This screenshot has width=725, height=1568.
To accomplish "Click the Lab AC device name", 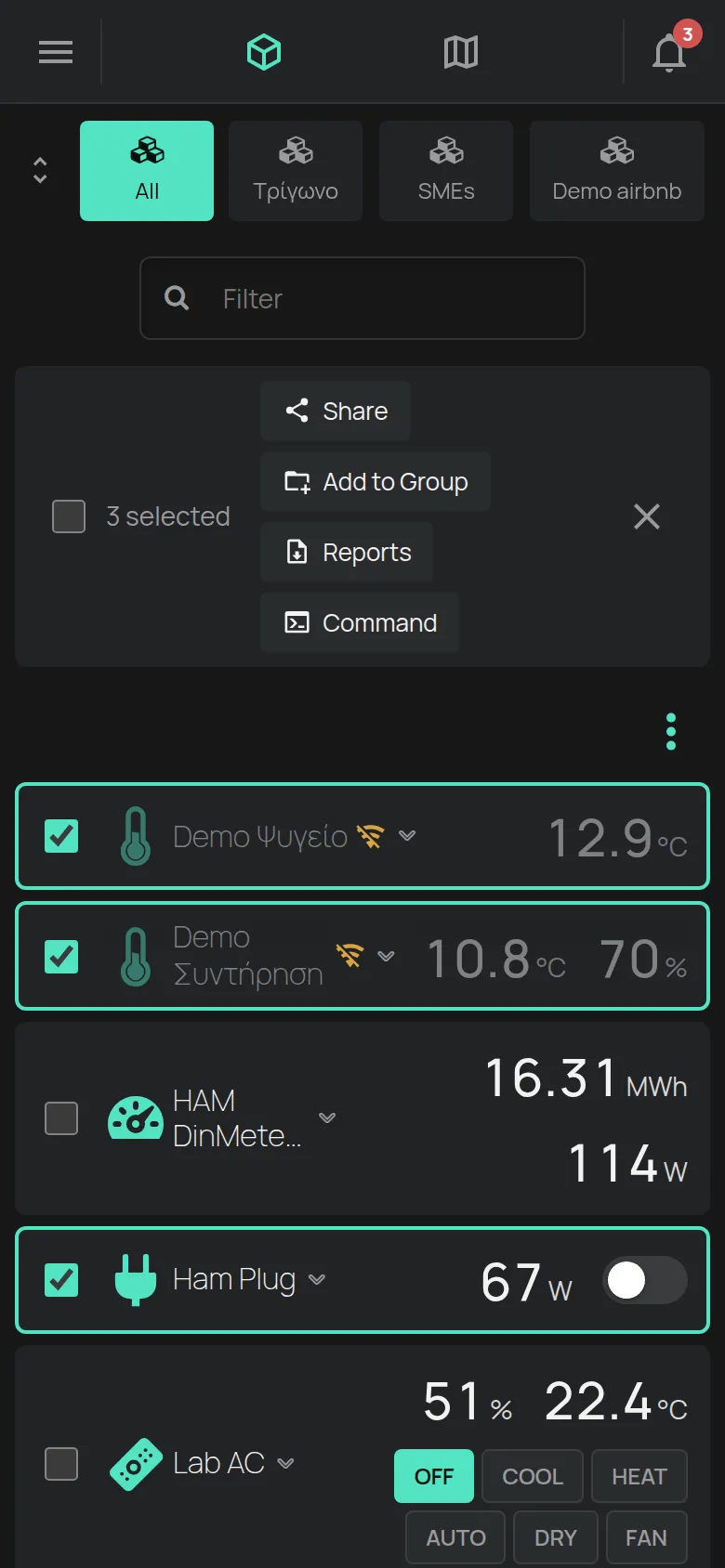I will [218, 1463].
